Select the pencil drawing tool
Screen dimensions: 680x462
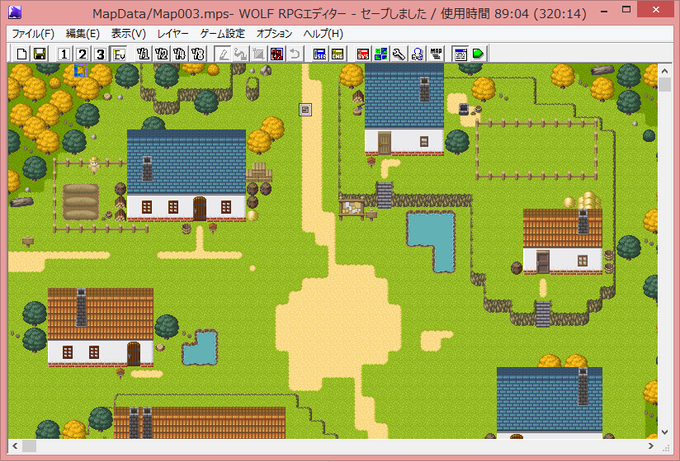(x=223, y=54)
